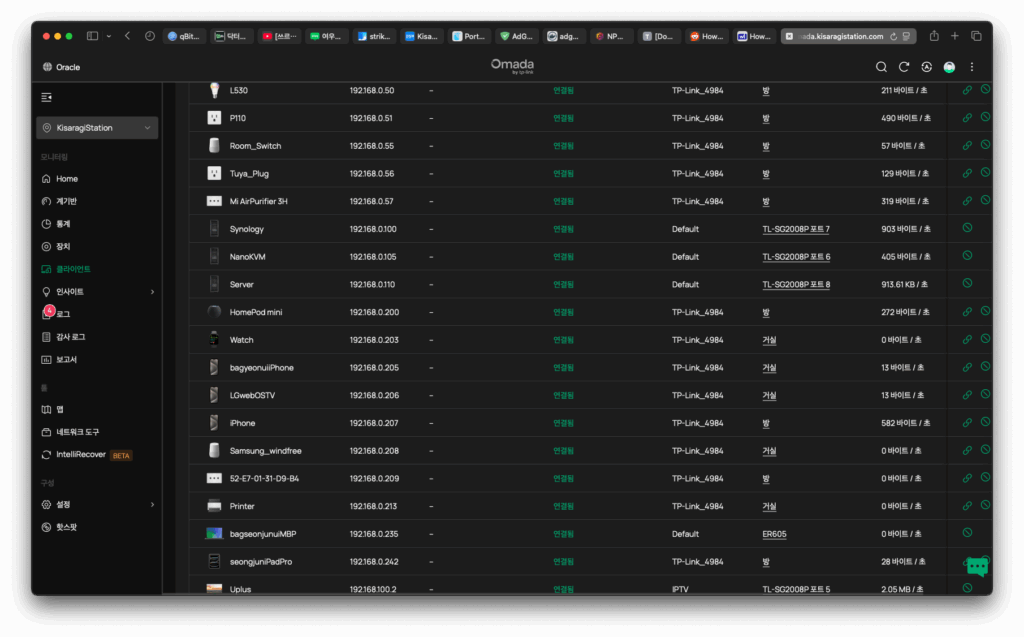Click the Oracle globe entry
This screenshot has width=1024, height=637.
pyautogui.click(x=61, y=67)
